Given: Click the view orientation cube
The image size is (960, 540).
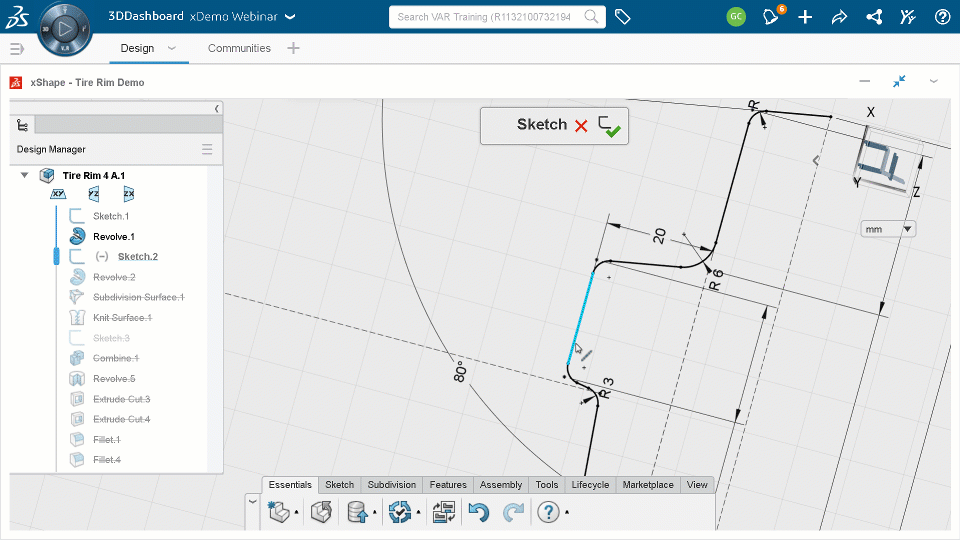Looking at the screenshot, I should click(x=885, y=162).
